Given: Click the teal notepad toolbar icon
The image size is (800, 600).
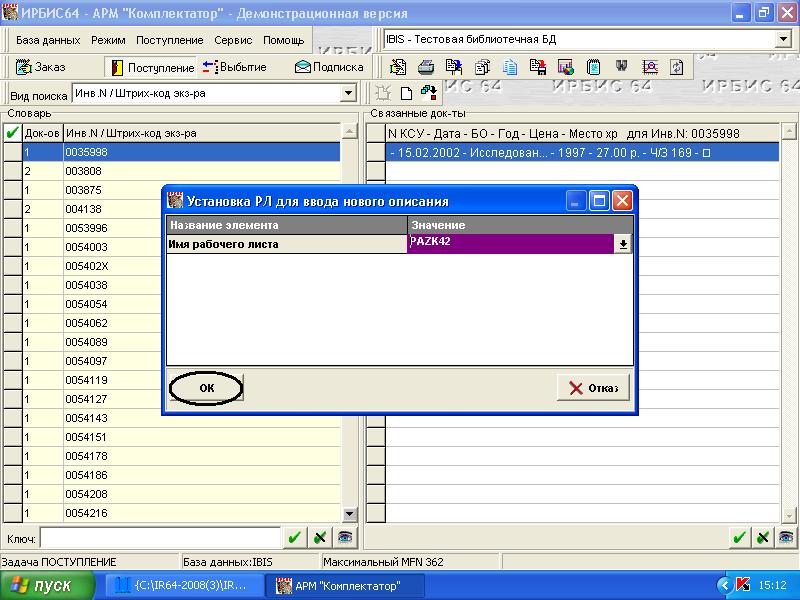Looking at the screenshot, I should (593, 67).
